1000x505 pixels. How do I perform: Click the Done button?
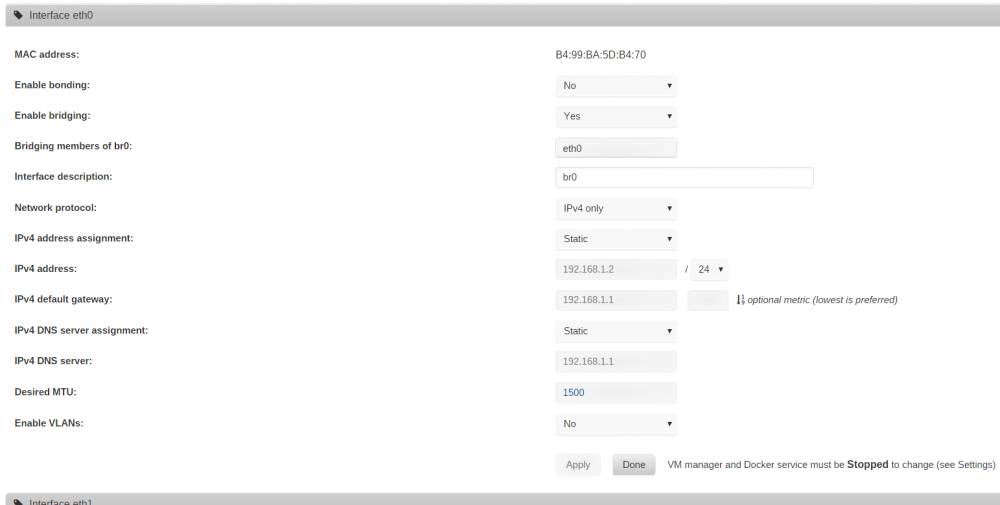click(x=634, y=465)
